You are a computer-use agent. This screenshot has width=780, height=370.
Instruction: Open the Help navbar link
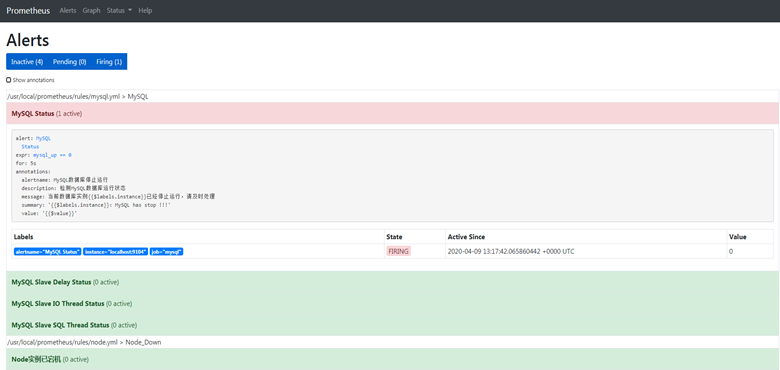(x=145, y=10)
